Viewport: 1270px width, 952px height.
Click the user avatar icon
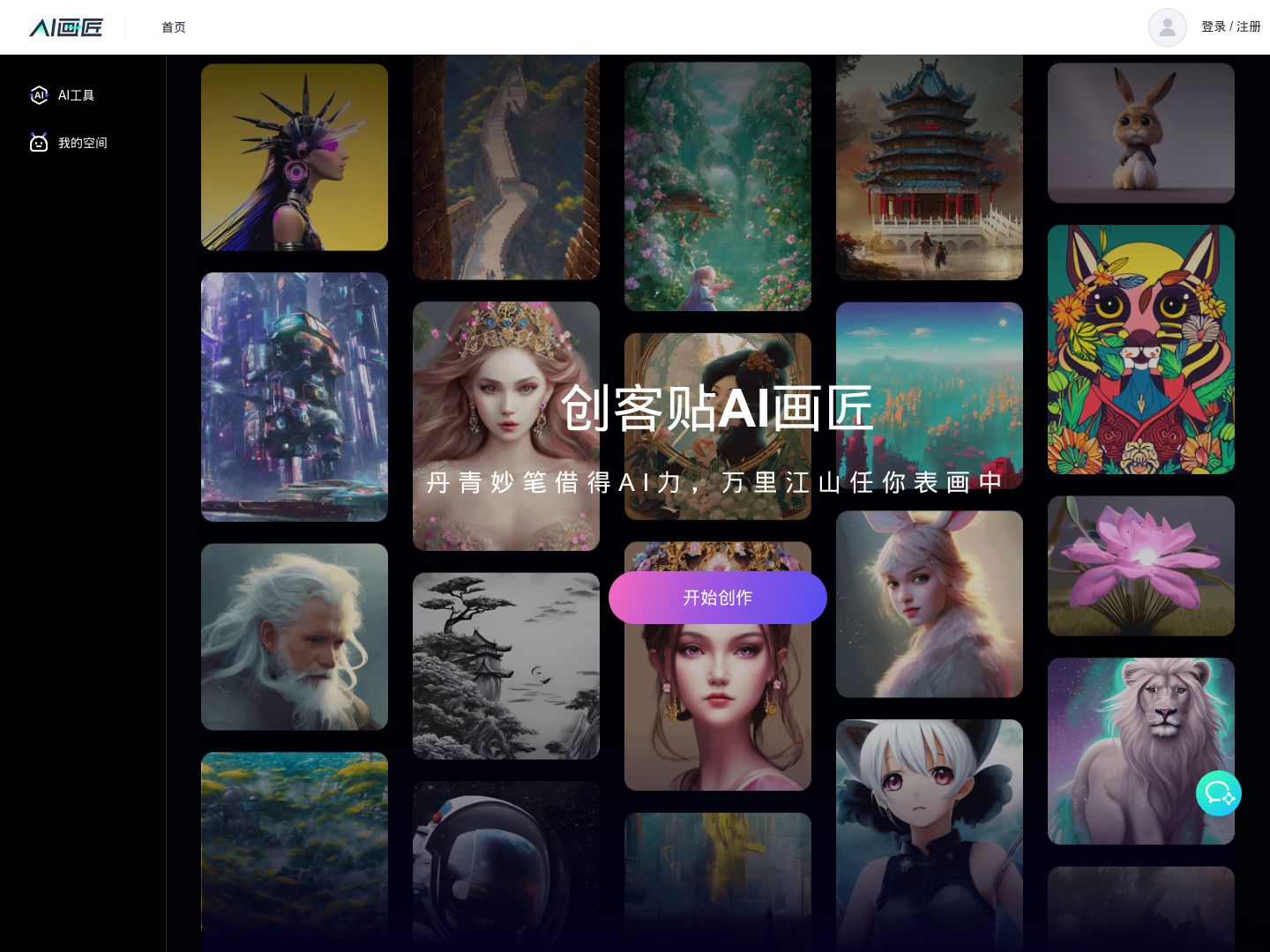tap(1167, 27)
